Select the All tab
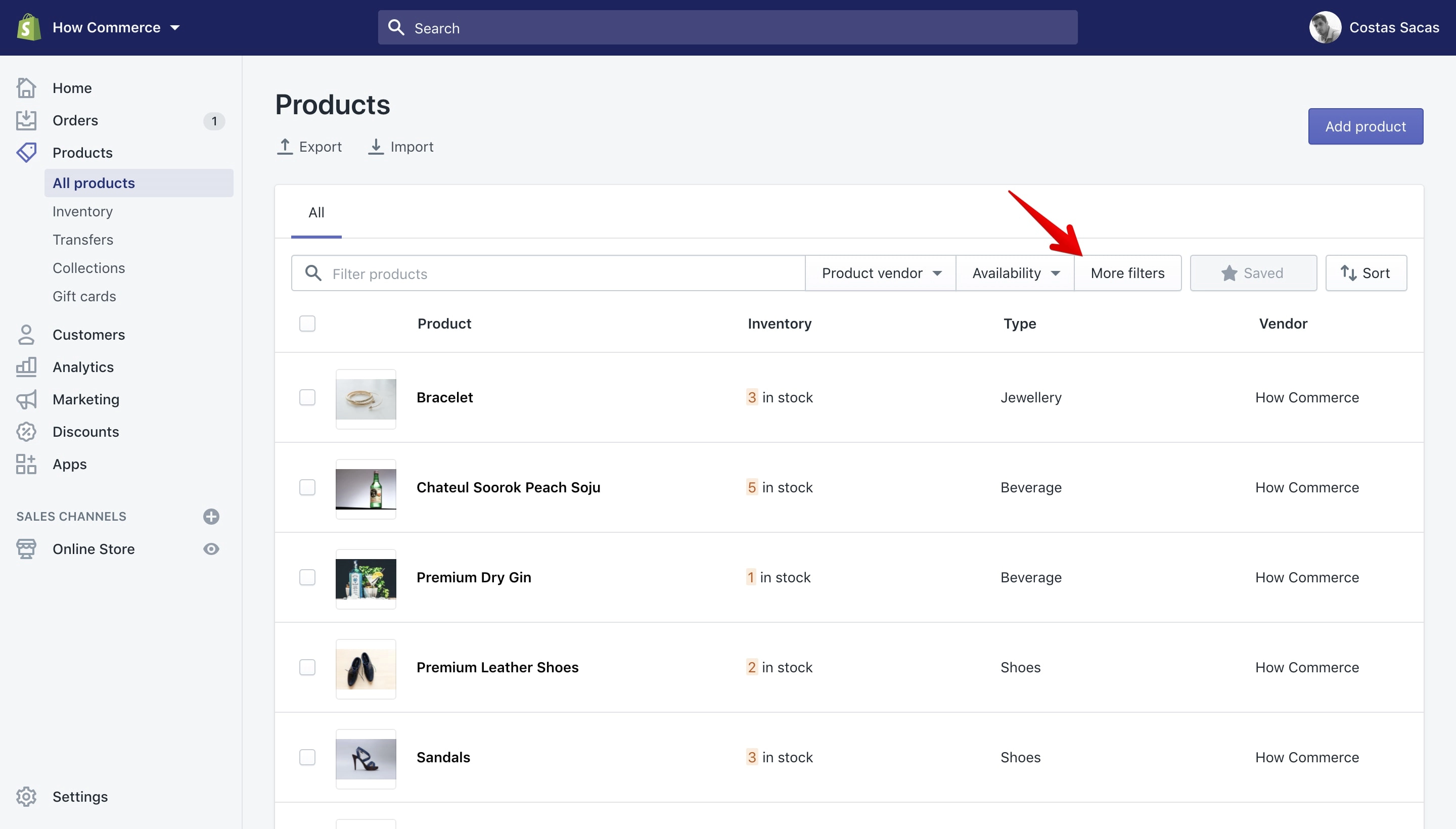This screenshot has height=829, width=1456. [316, 212]
